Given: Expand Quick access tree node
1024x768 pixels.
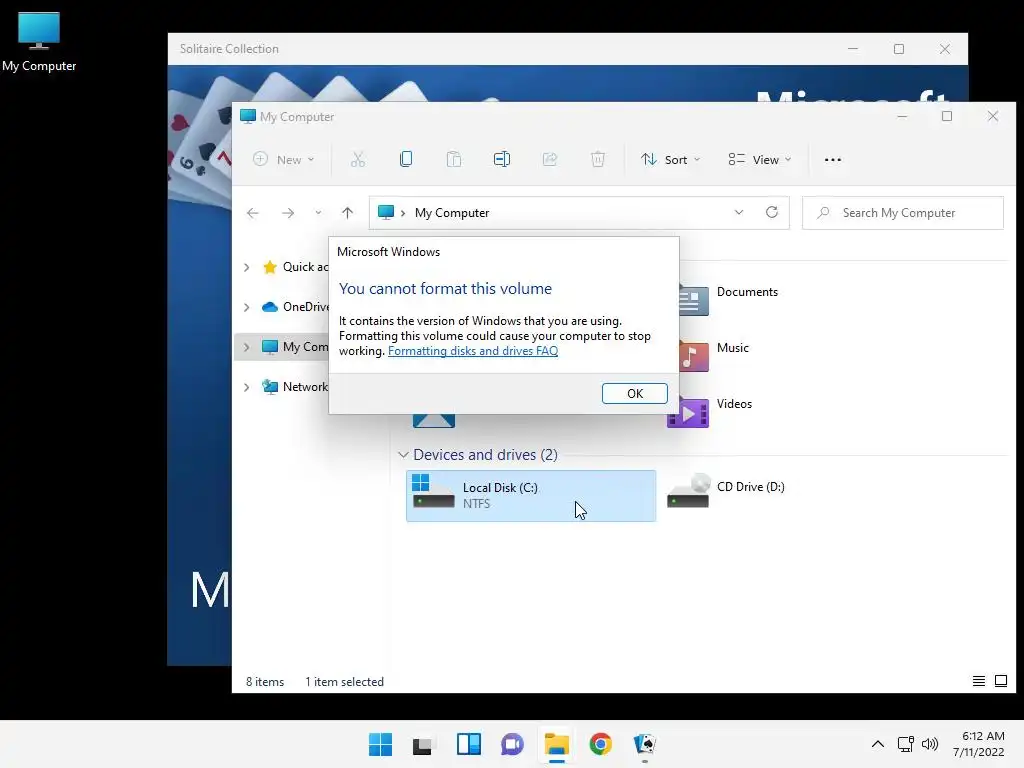Looking at the screenshot, I should click(x=247, y=267).
